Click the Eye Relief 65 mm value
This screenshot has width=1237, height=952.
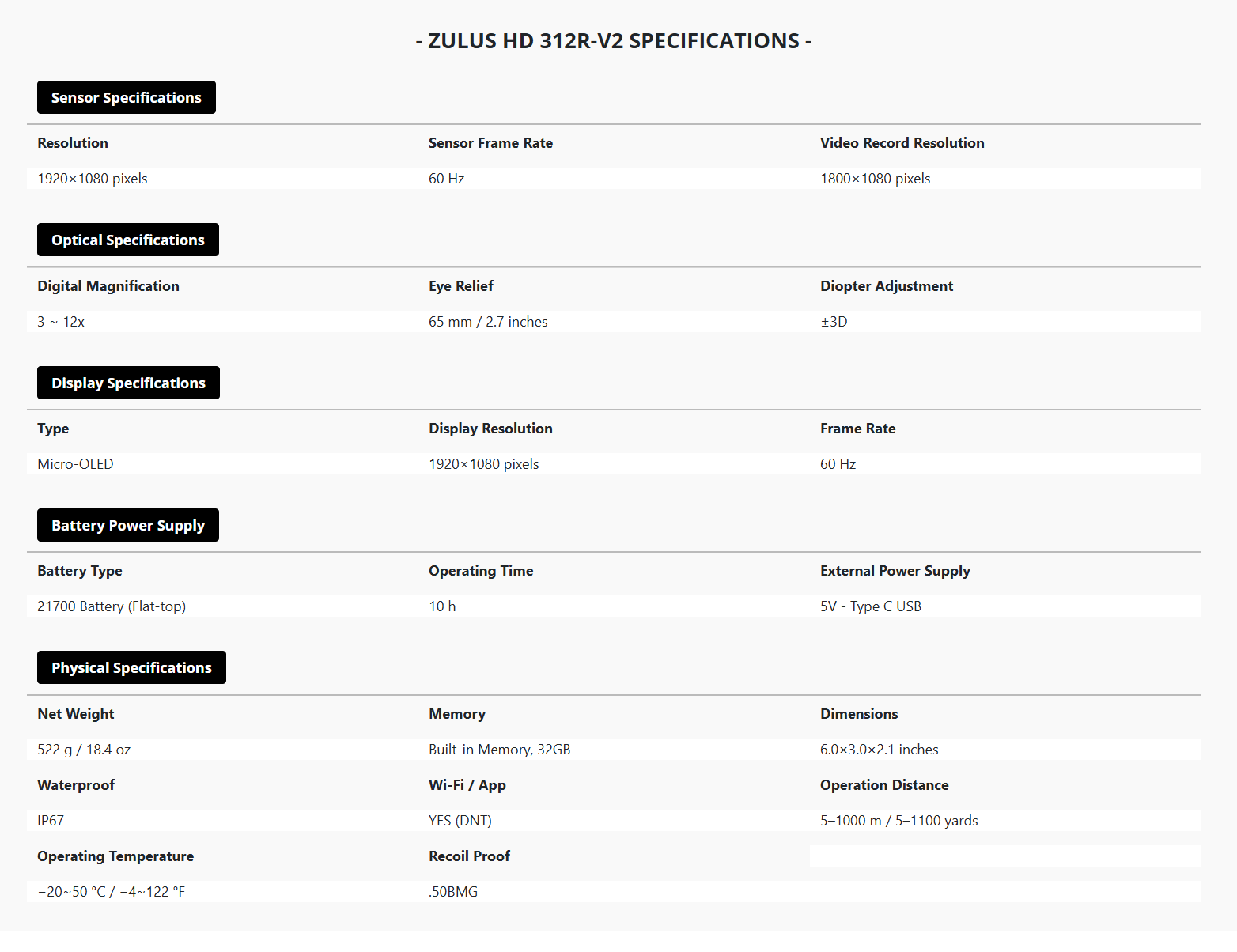488,322
